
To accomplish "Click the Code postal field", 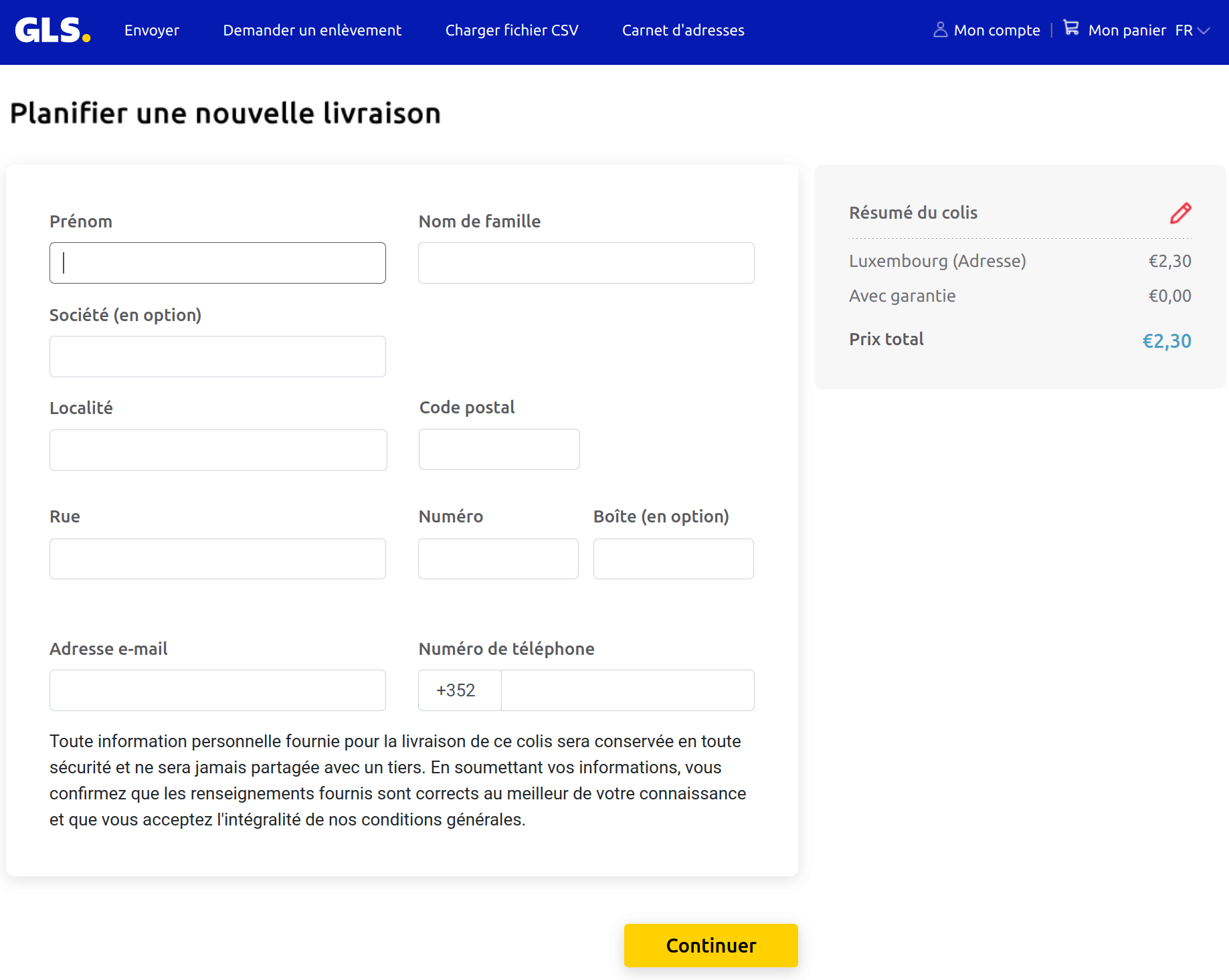I will [499, 450].
